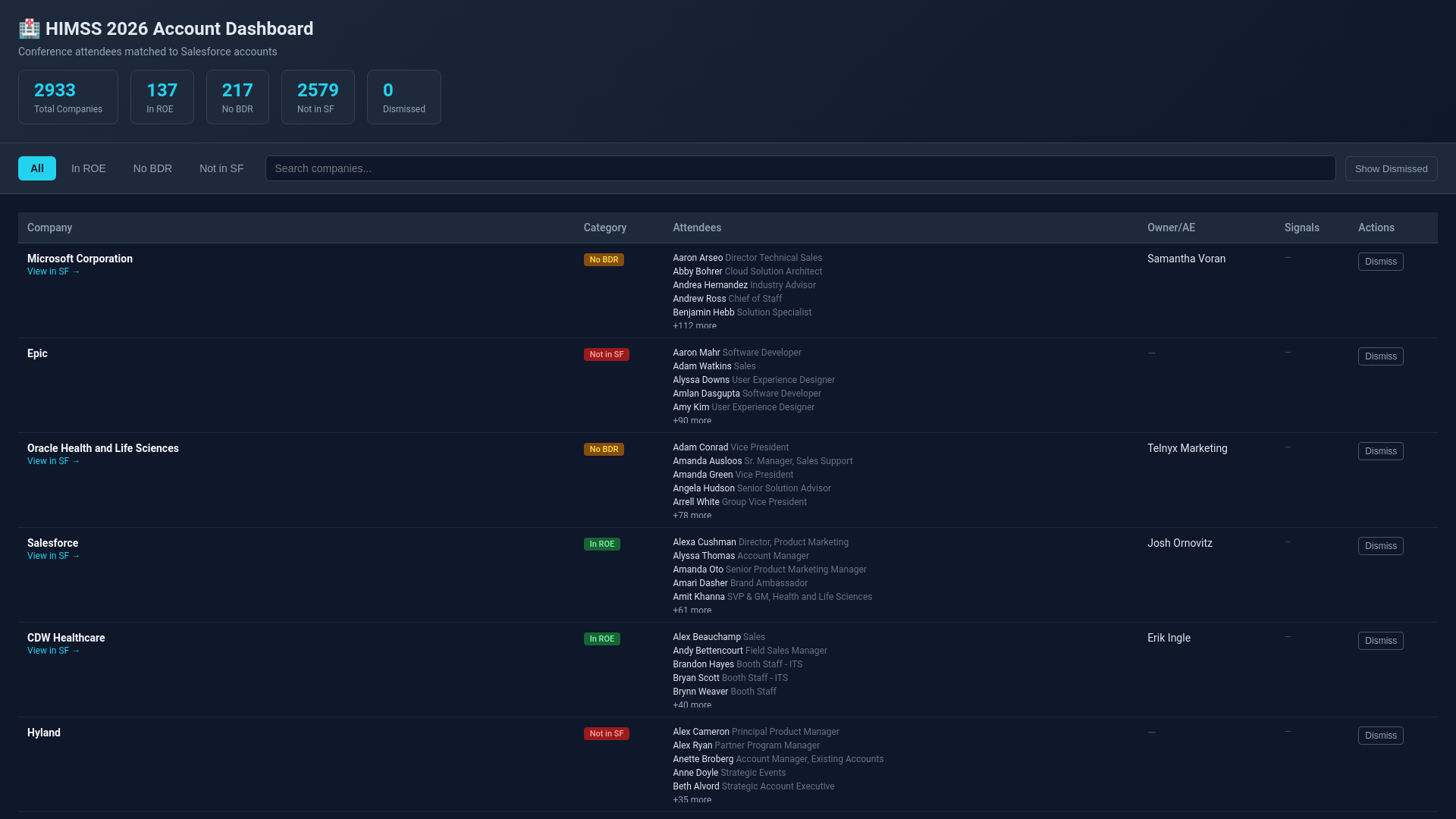Click attendee Alex Beauchamp Sales
Viewport: 1456px width, 819px height.
719,637
